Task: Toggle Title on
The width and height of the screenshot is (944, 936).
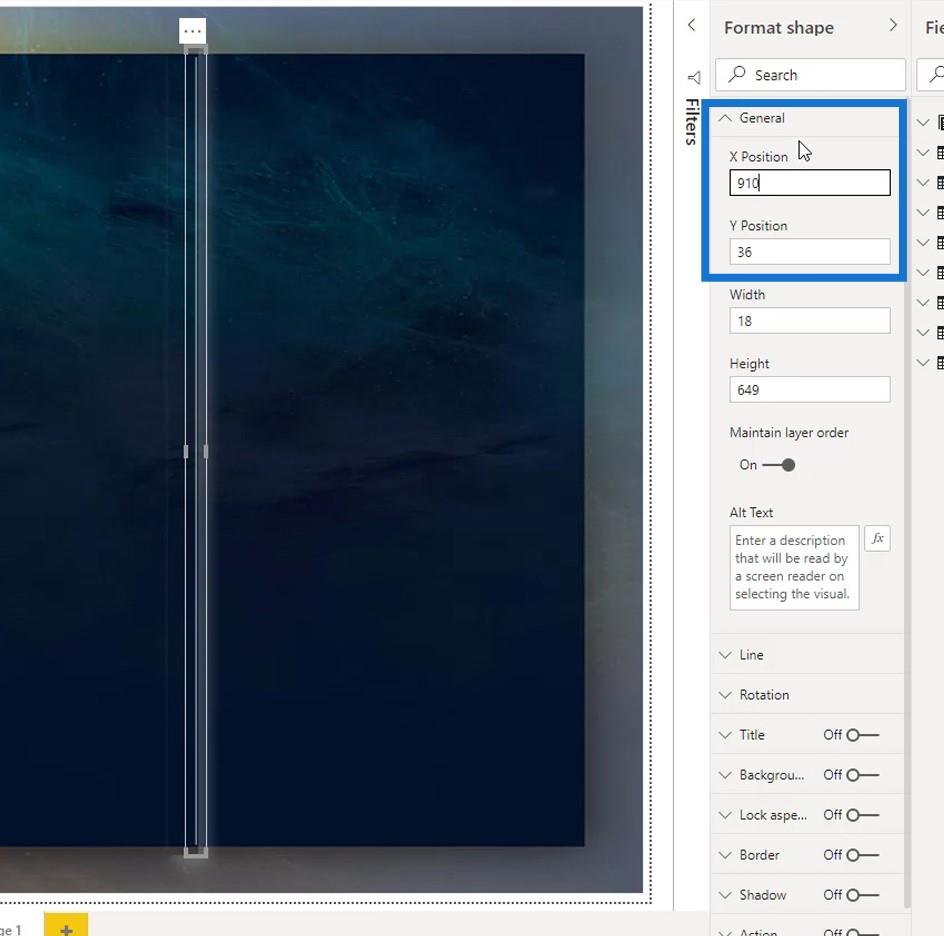Action: click(863, 735)
